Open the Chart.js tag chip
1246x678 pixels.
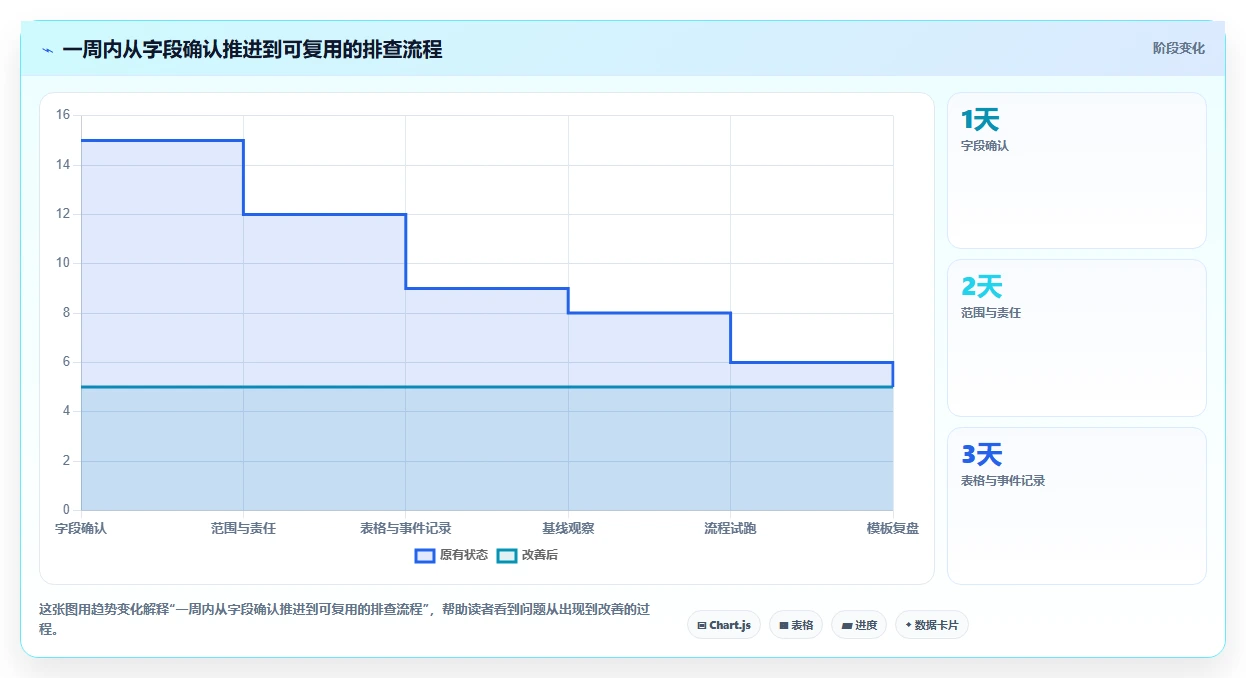click(x=724, y=625)
